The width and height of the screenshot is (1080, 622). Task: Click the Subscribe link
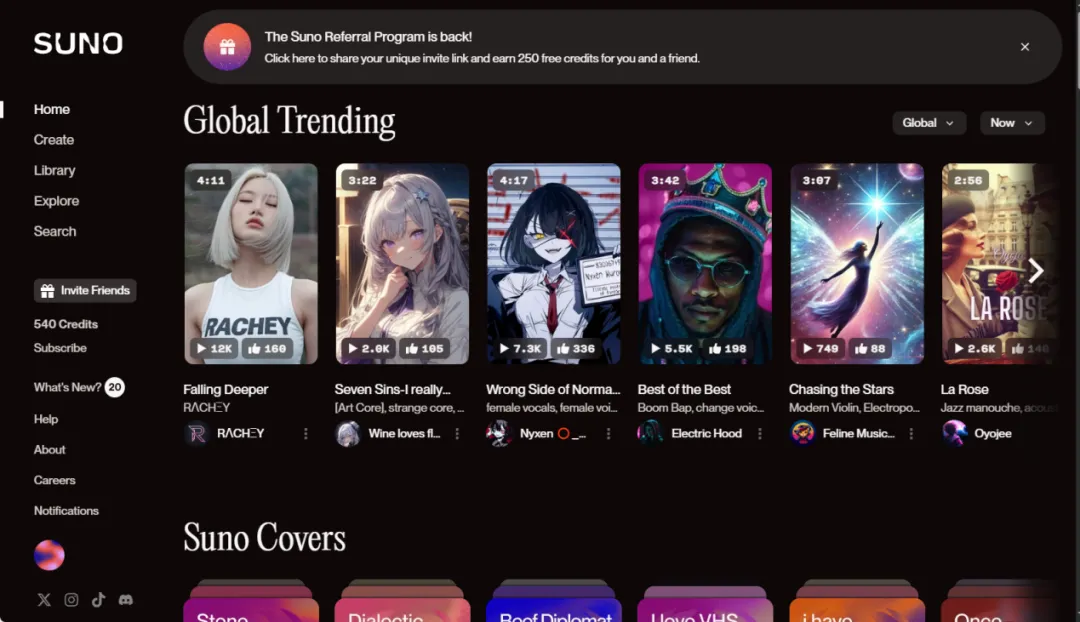pyautogui.click(x=60, y=348)
